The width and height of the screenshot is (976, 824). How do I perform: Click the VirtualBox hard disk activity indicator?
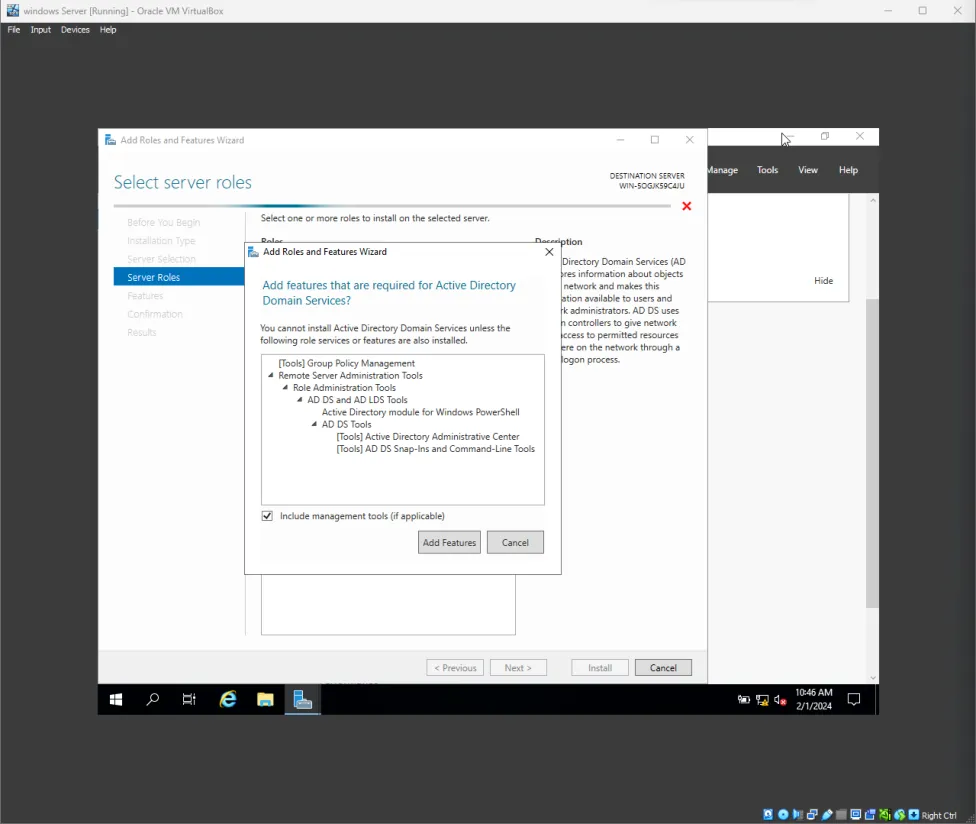point(768,815)
